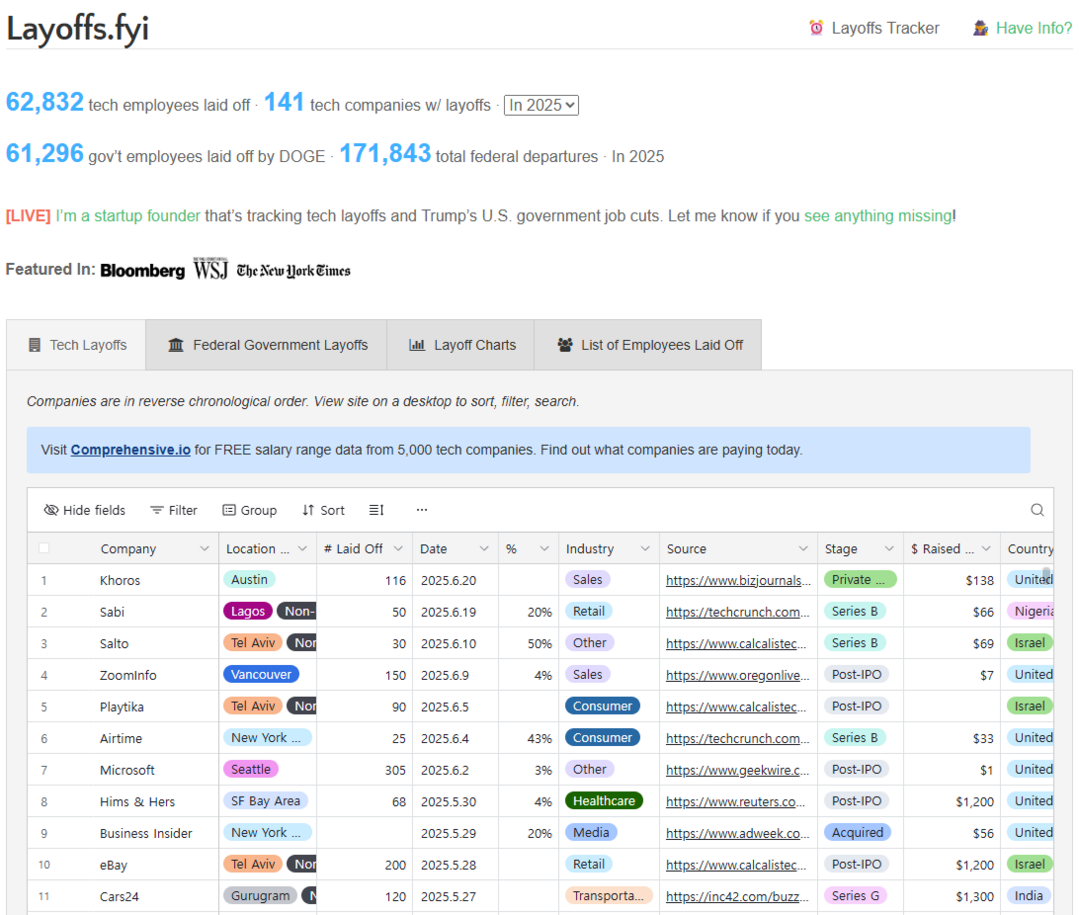Click the Gurugram location tag
Viewport: 1079px width, 915px height.
(260, 896)
